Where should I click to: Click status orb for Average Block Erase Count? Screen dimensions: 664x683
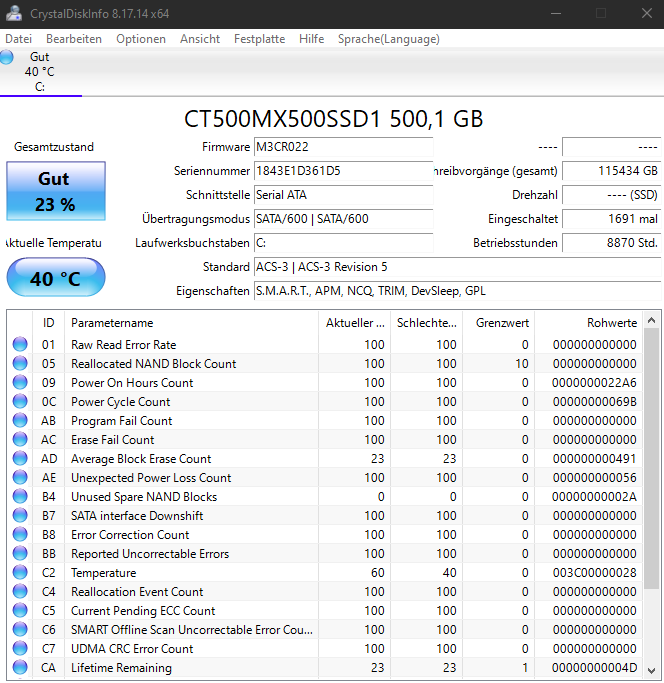pos(20,458)
